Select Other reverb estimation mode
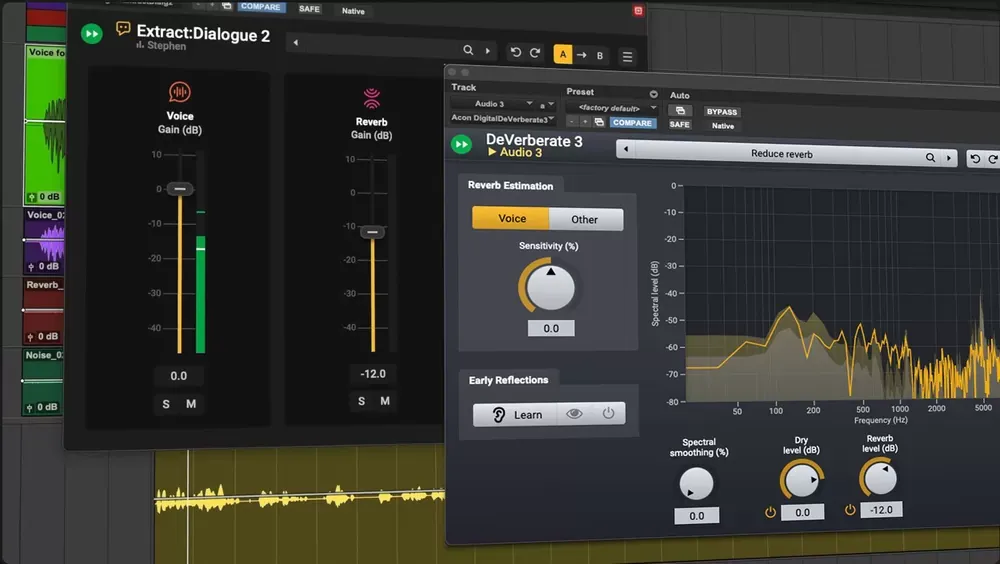 (585, 219)
